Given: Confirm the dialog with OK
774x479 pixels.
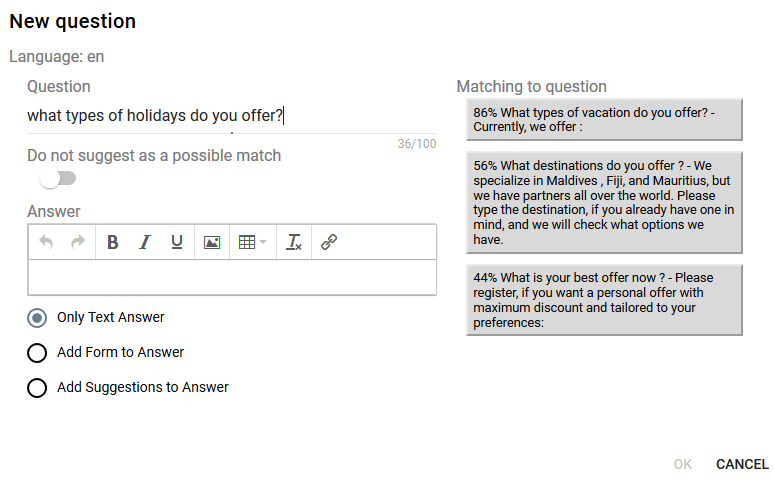Looking at the screenshot, I should click(683, 464).
